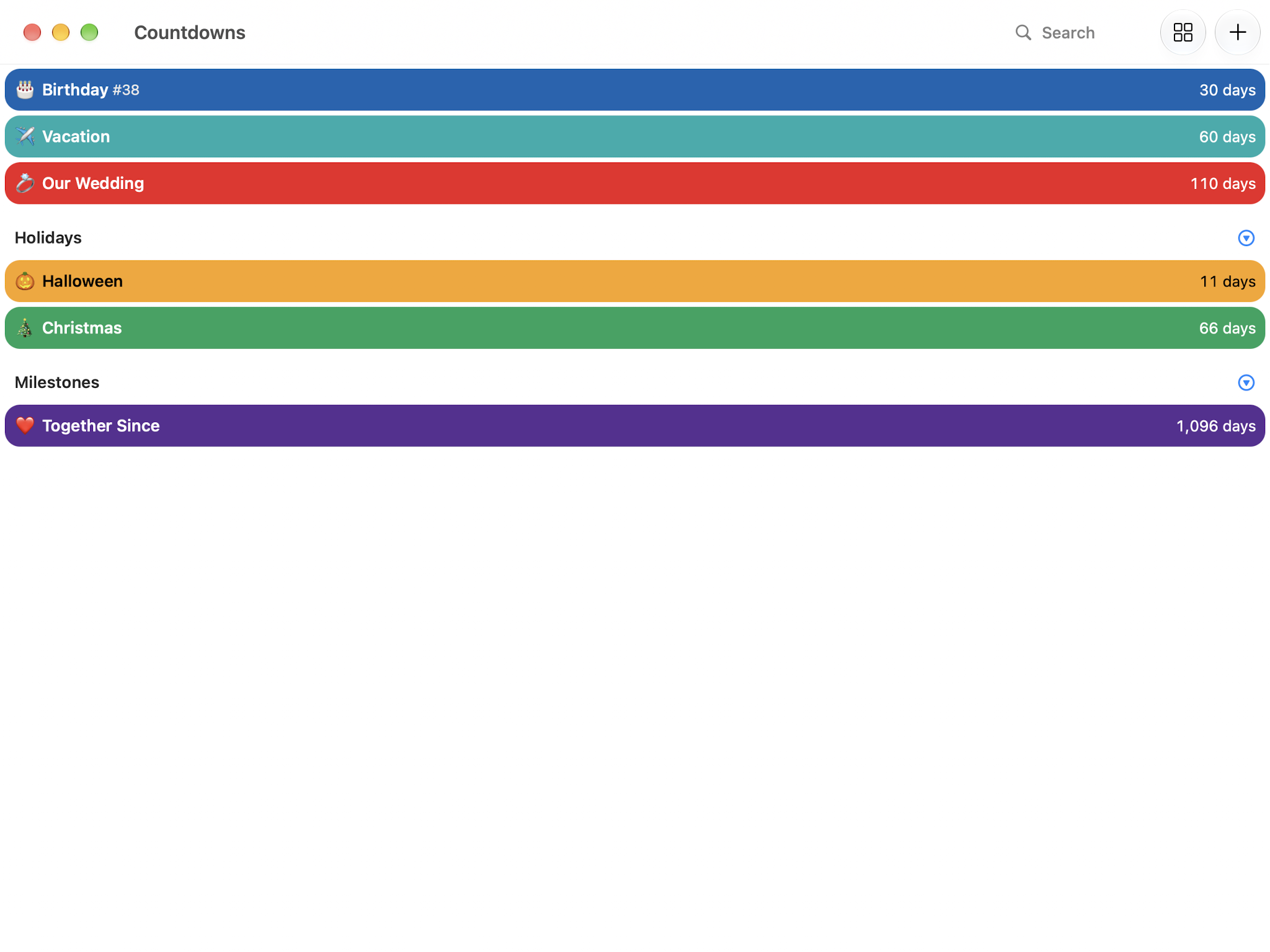Viewport: 1270px width, 952px height.
Task: Click the Milestones section header
Action: pyautogui.click(x=57, y=382)
